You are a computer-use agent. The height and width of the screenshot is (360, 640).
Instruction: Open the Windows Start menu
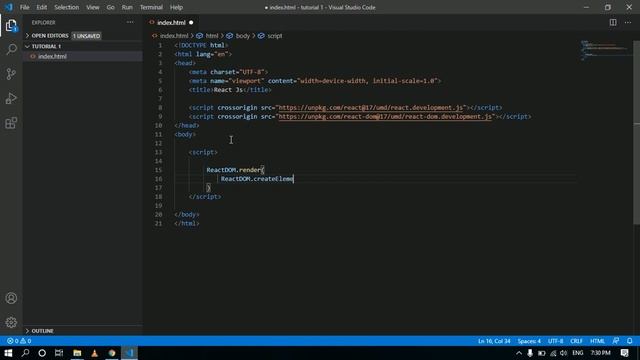(x=8, y=353)
